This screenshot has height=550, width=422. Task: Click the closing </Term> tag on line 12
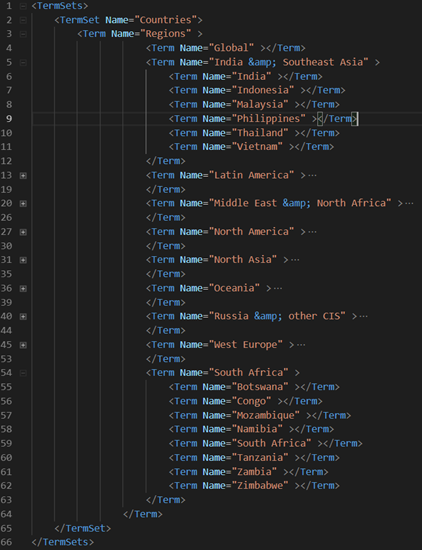pos(166,161)
